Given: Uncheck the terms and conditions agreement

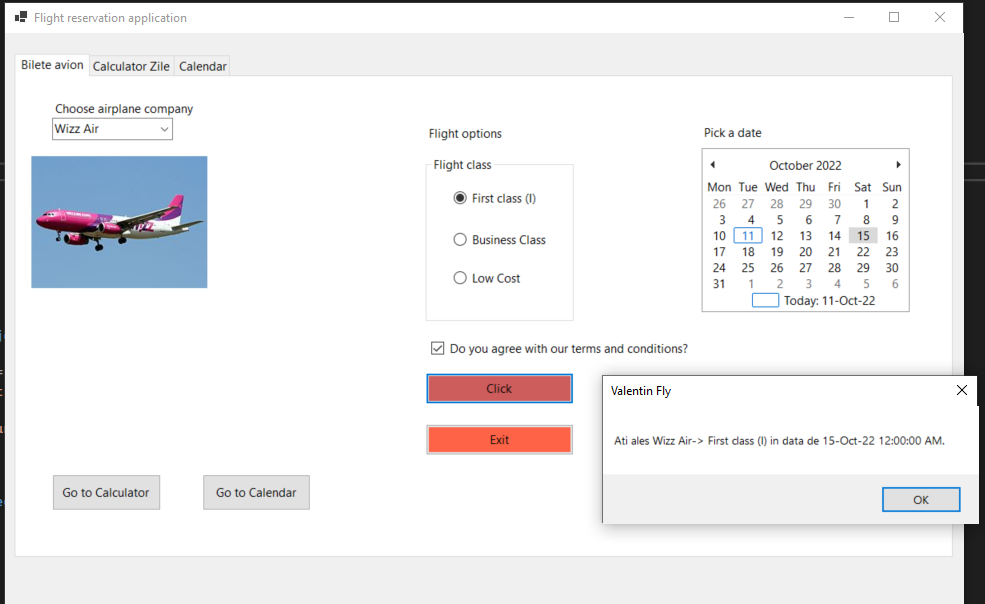Looking at the screenshot, I should (x=437, y=347).
